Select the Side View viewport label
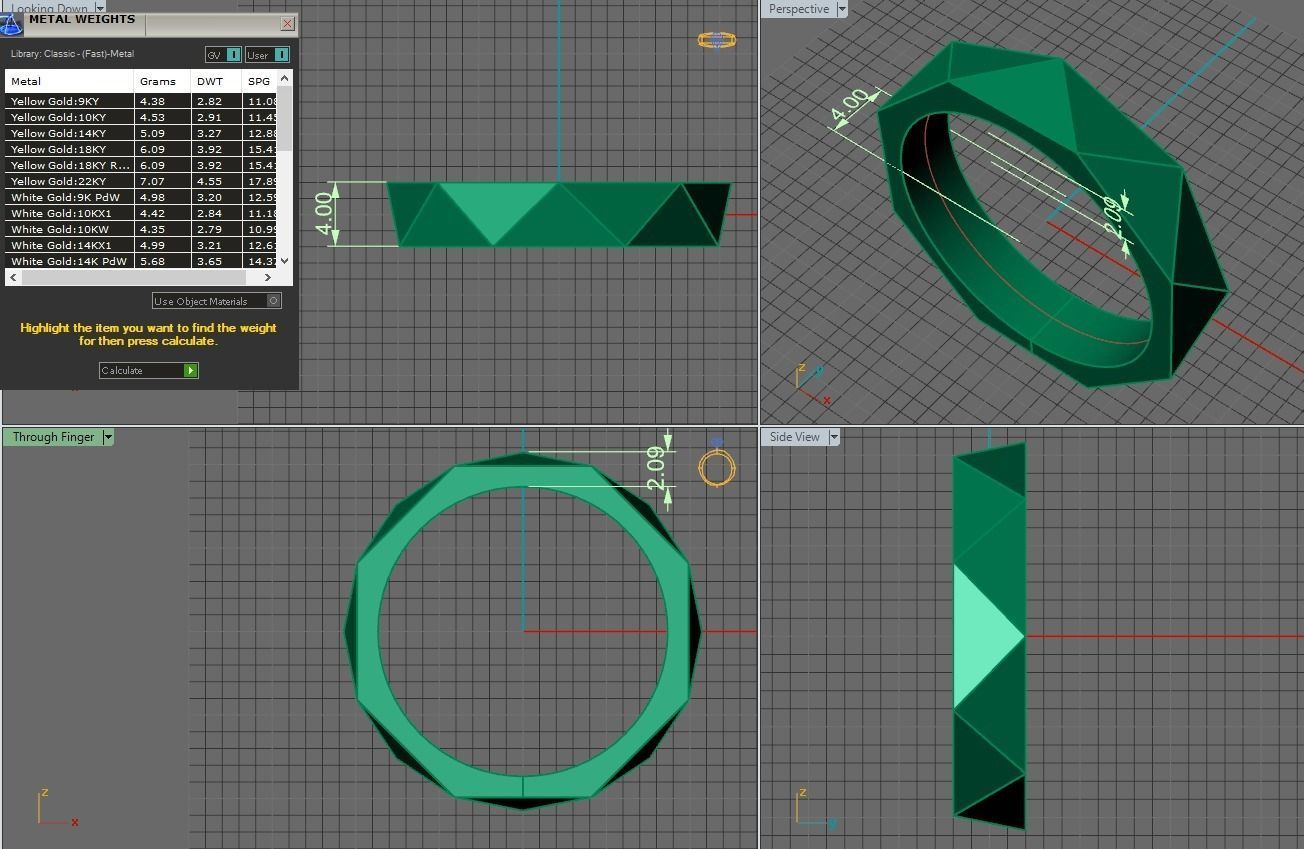Viewport: 1304px width, 849px height. coord(794,437)
